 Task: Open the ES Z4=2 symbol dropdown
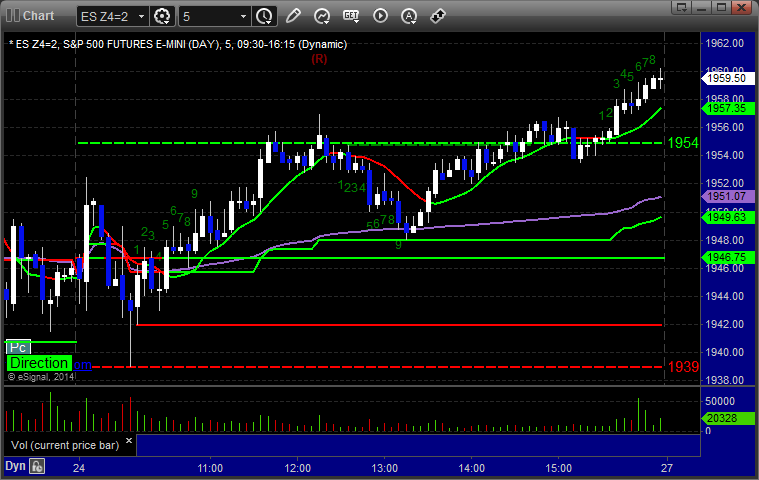point(141,16)
